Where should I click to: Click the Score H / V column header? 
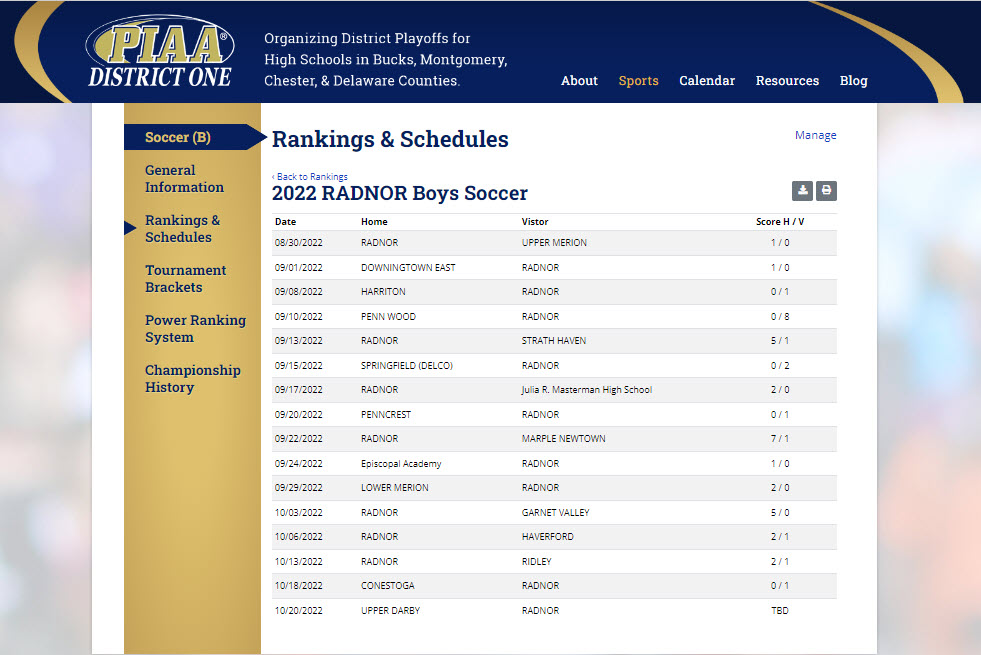[780, 221]
